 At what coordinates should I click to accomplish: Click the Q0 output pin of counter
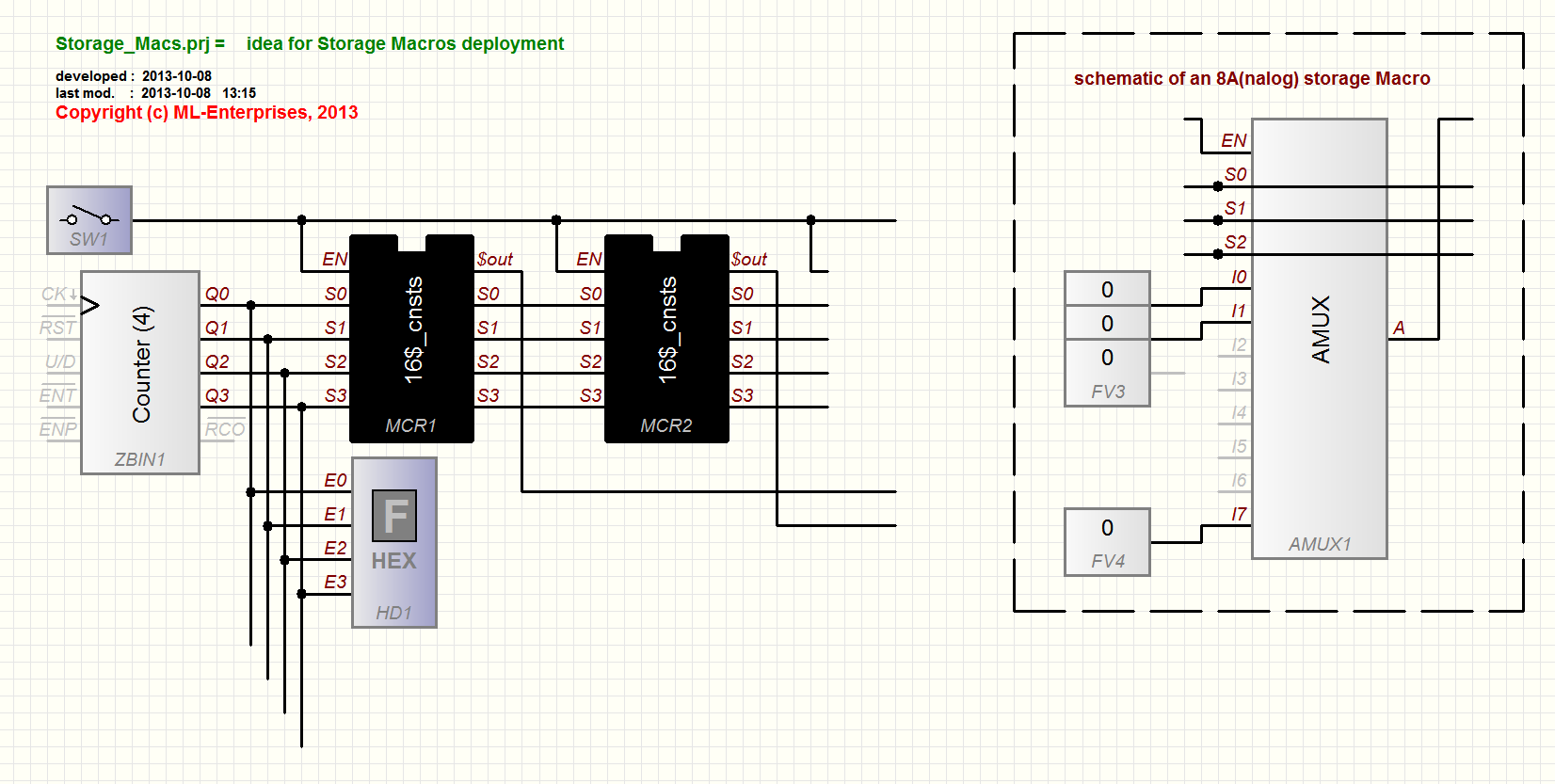[x=217, y=294]
